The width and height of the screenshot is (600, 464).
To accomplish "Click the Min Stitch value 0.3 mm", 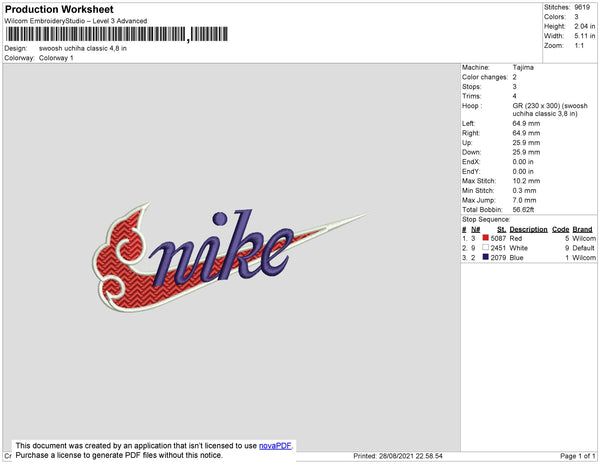I will pos(524,190).
